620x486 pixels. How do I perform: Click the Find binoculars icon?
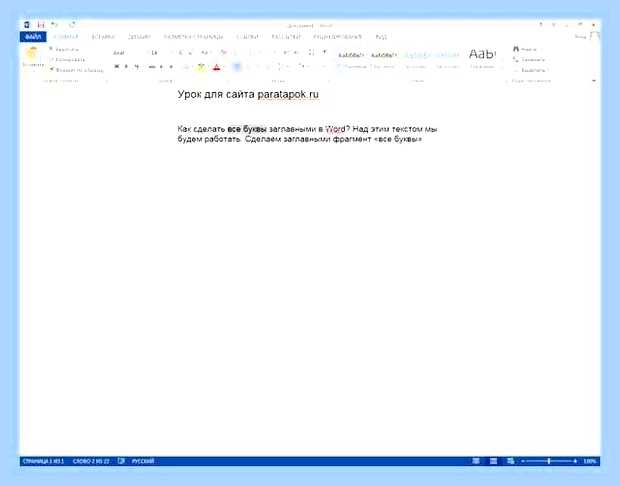point(516,49)
